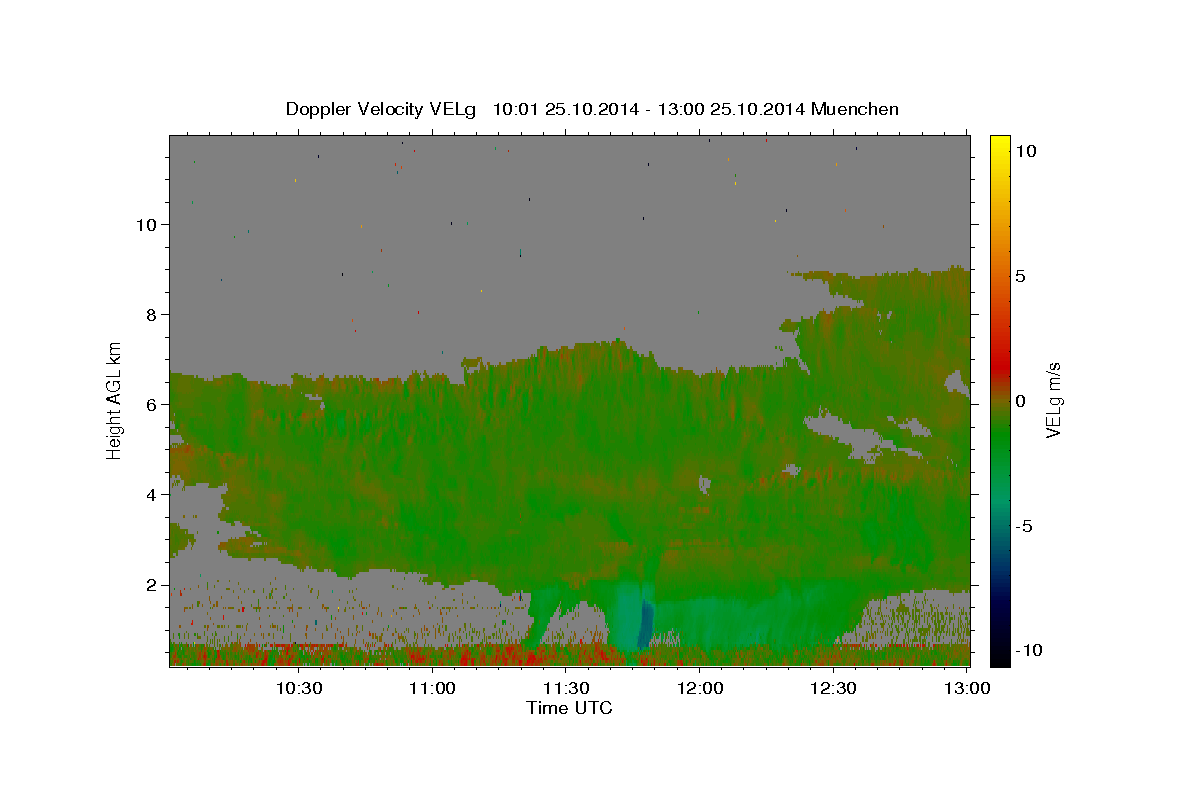Click the height tick label 2
1200x800 pixels.
tap(152, 585)
